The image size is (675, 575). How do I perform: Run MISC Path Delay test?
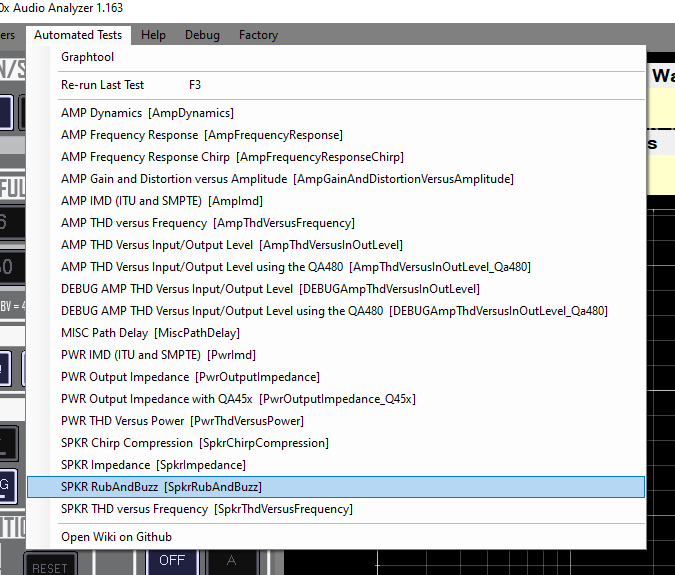point(336,333)
